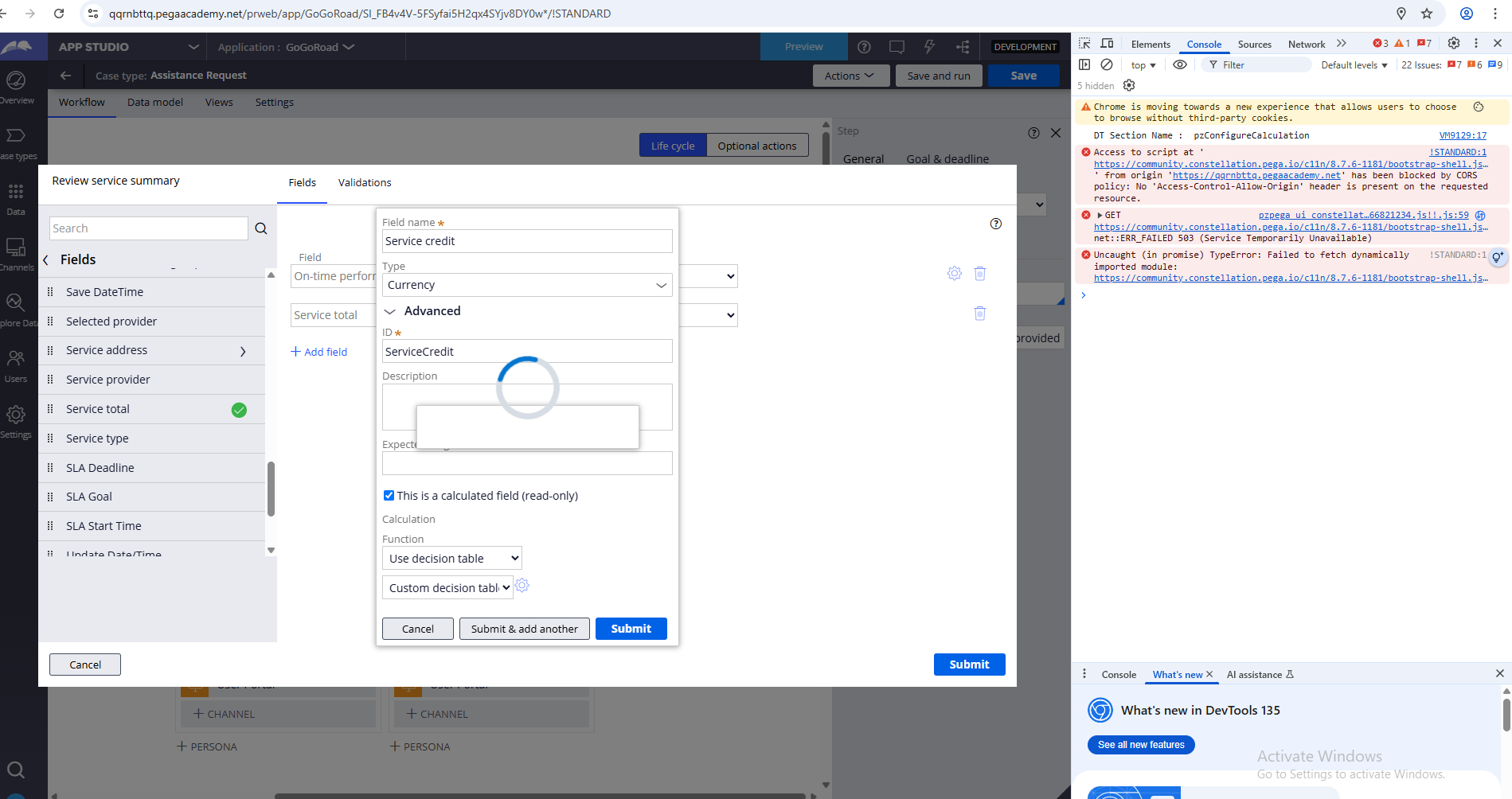The width and height of the screenshot is (1512, 799).
Task: Delete the On-time performance field row
Action: click(x=980, y=274)
